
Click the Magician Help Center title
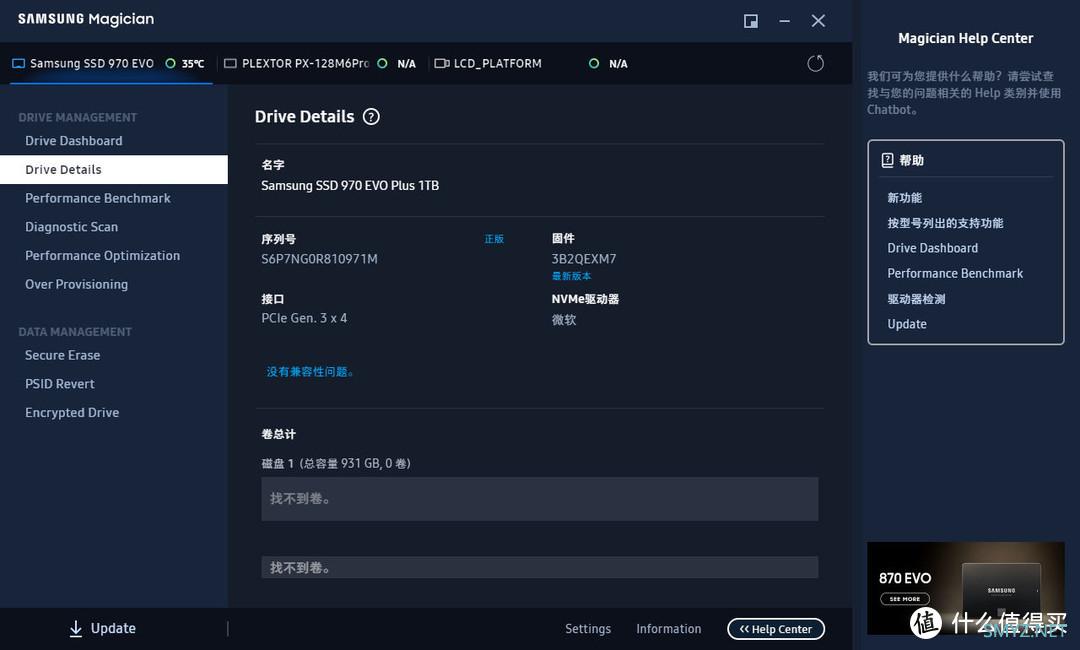pyautogui.click(x=966, y=39)
